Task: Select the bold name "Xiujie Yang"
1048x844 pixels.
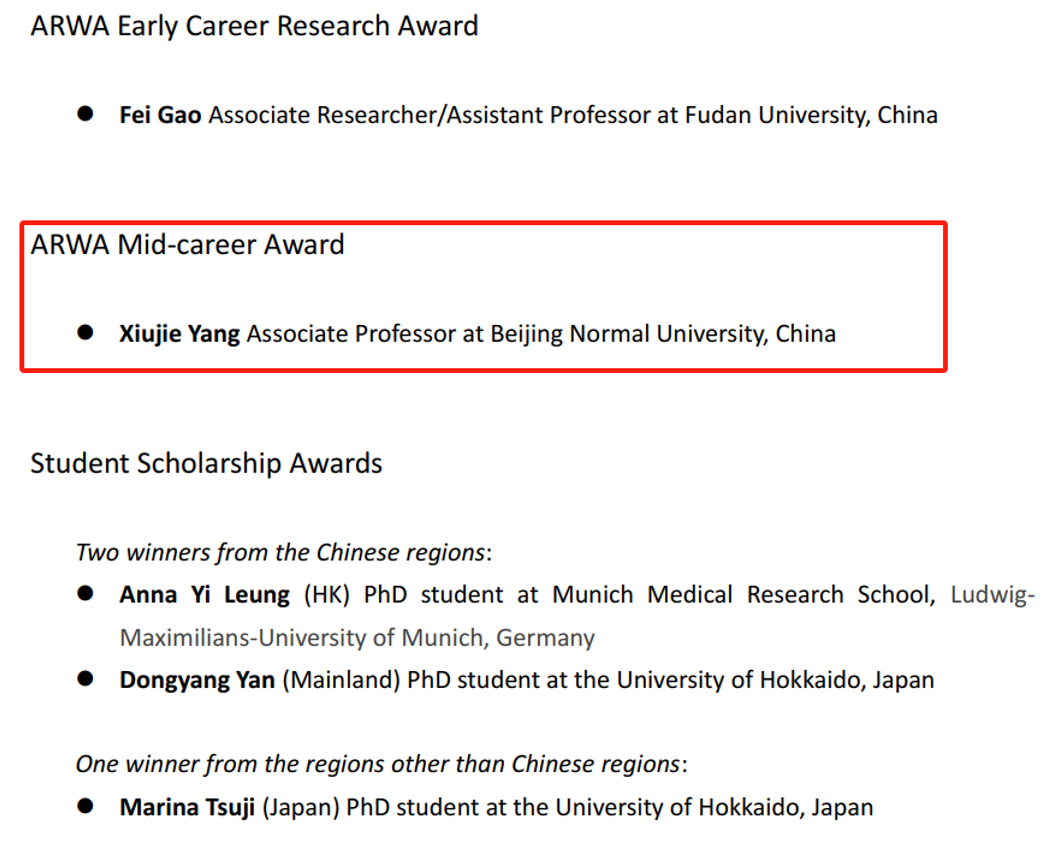Action: tap(180, 334)
